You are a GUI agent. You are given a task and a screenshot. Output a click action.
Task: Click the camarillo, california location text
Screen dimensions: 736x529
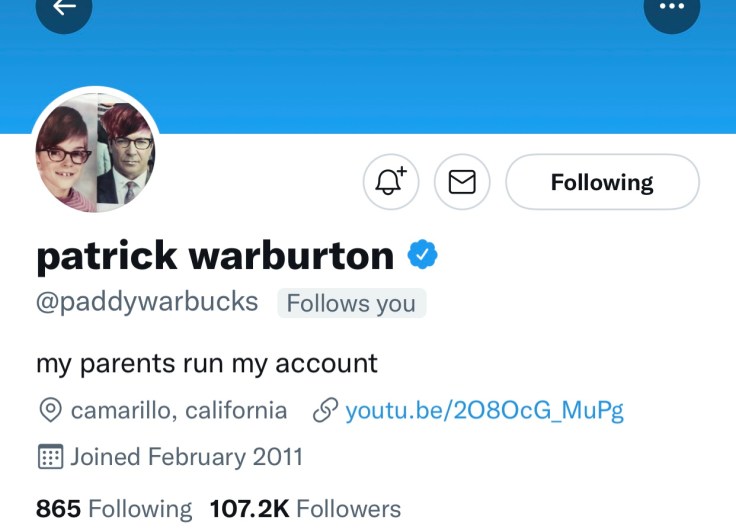(x=179, y=410)
